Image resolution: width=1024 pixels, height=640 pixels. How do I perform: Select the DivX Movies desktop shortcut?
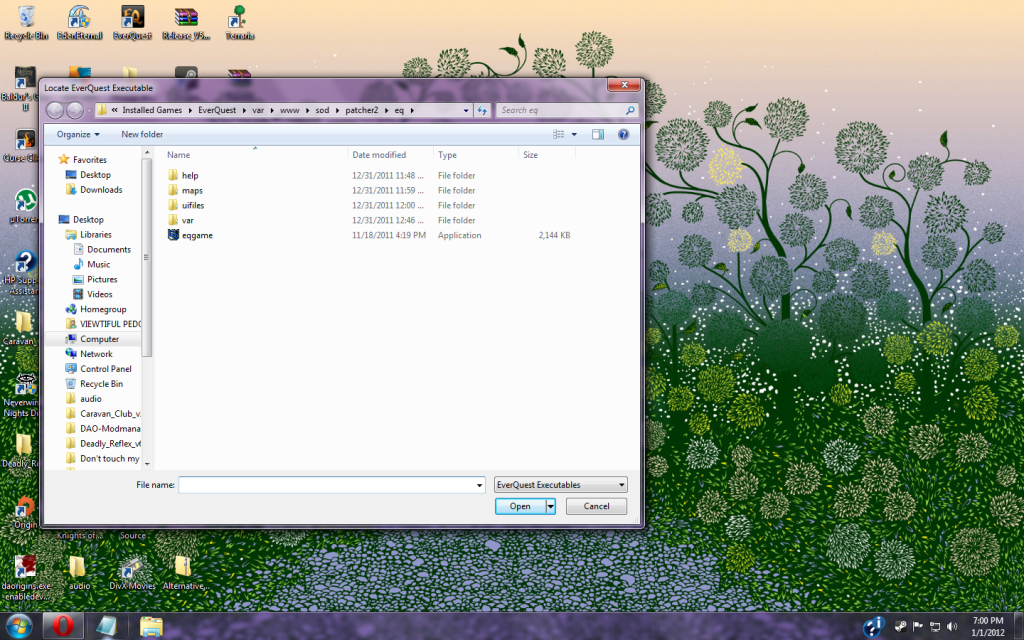point(133,573)
